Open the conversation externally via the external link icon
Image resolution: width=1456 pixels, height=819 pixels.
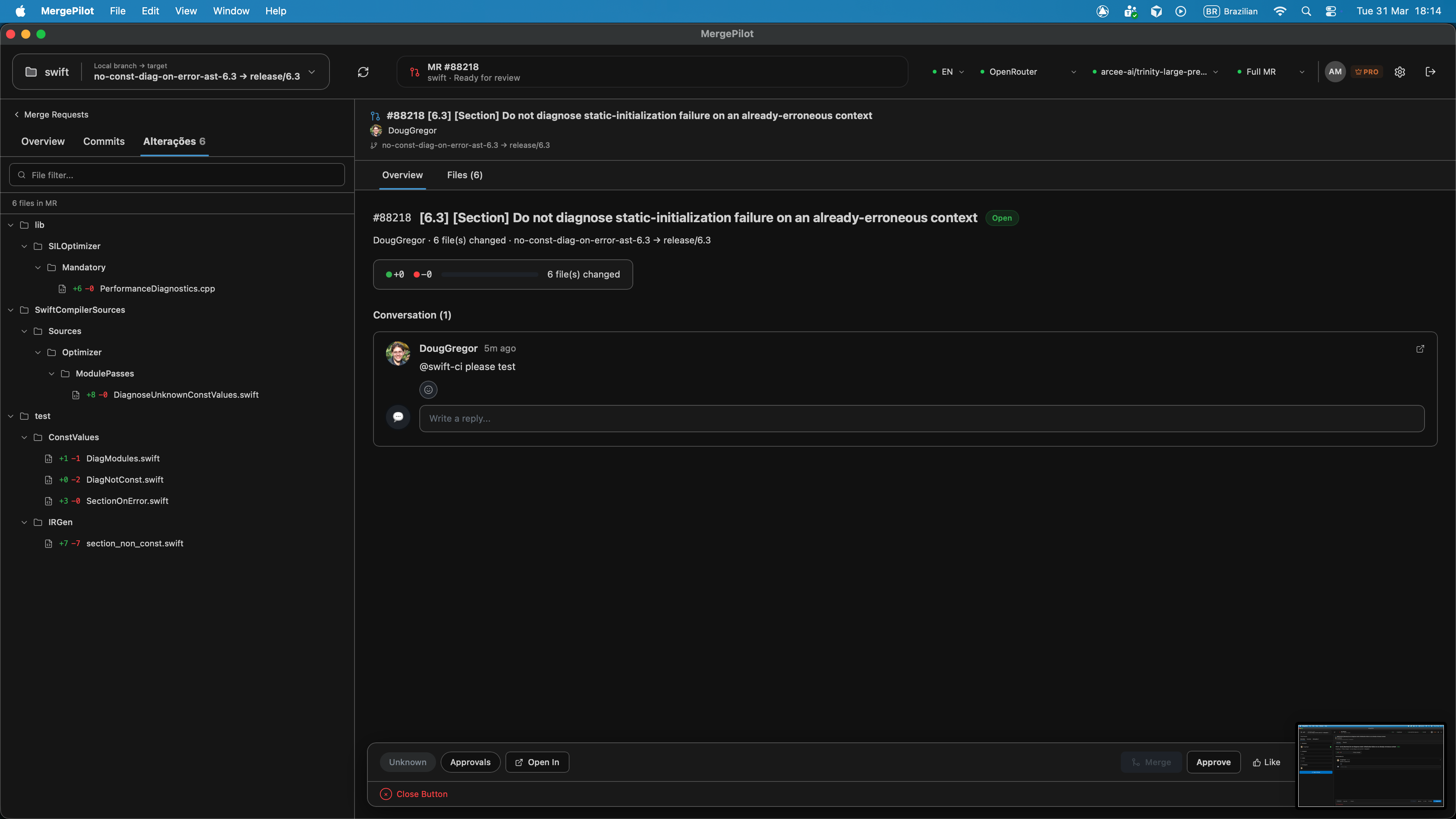tap(1420, 349)
